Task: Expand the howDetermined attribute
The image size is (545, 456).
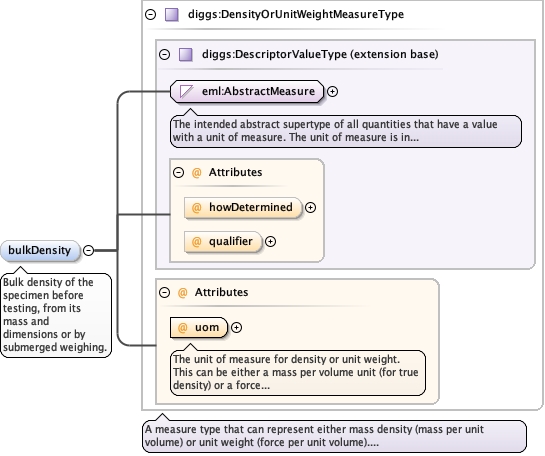Action: pyautogui.click(x=310, y=207)
